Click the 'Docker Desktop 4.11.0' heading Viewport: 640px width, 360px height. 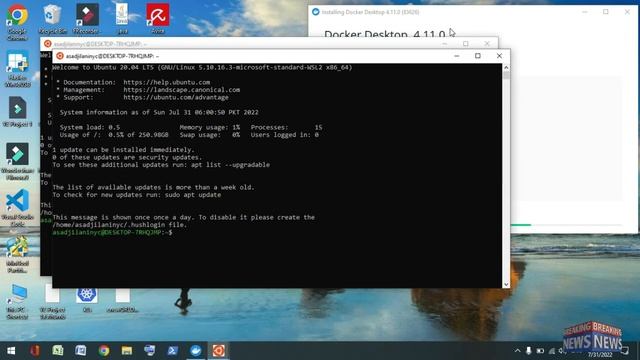click(384, 33)
